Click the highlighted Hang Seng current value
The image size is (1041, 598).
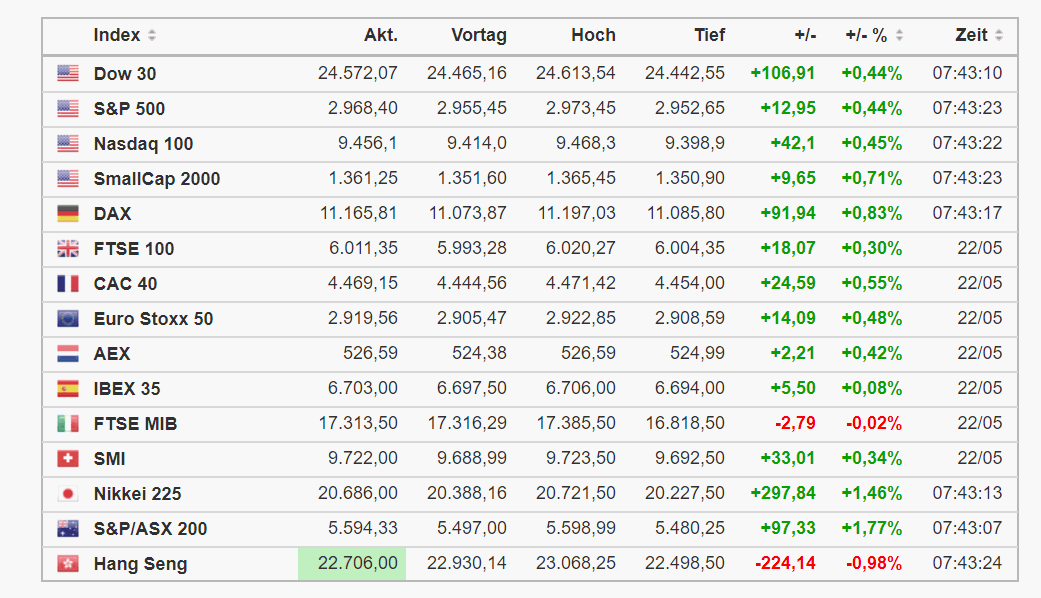tap(358, 563)
